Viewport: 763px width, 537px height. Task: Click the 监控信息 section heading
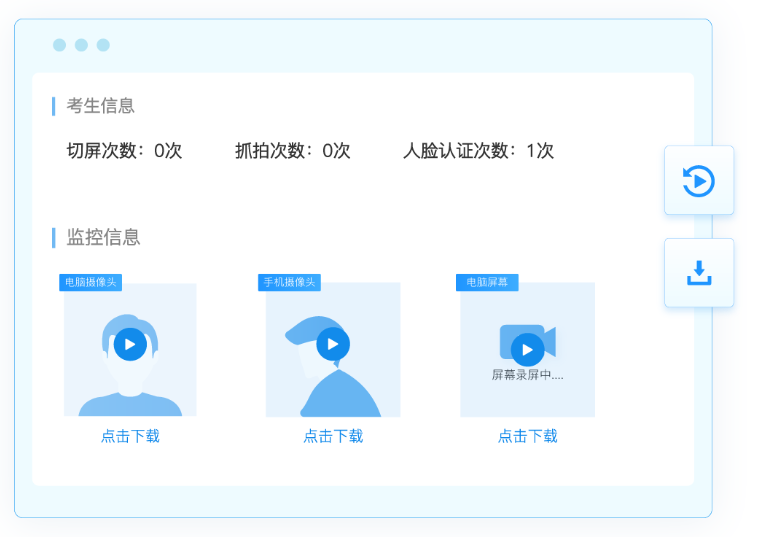(103, 237)
